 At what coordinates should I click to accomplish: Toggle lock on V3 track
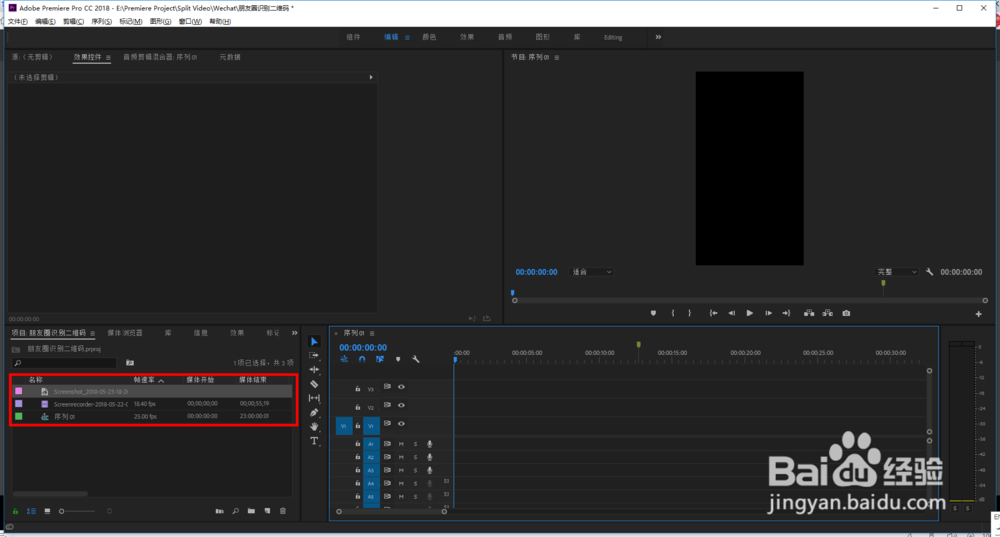(357, 388)
